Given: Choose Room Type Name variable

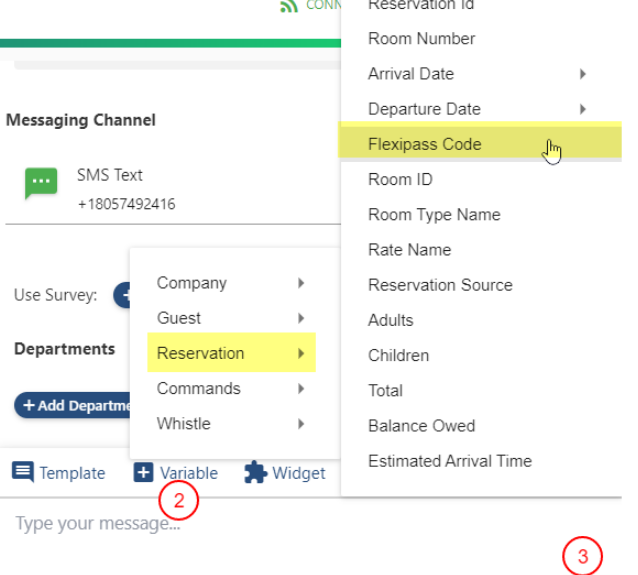Looking at the screenshot, I should pyautogui.click(x=434, y=215).
